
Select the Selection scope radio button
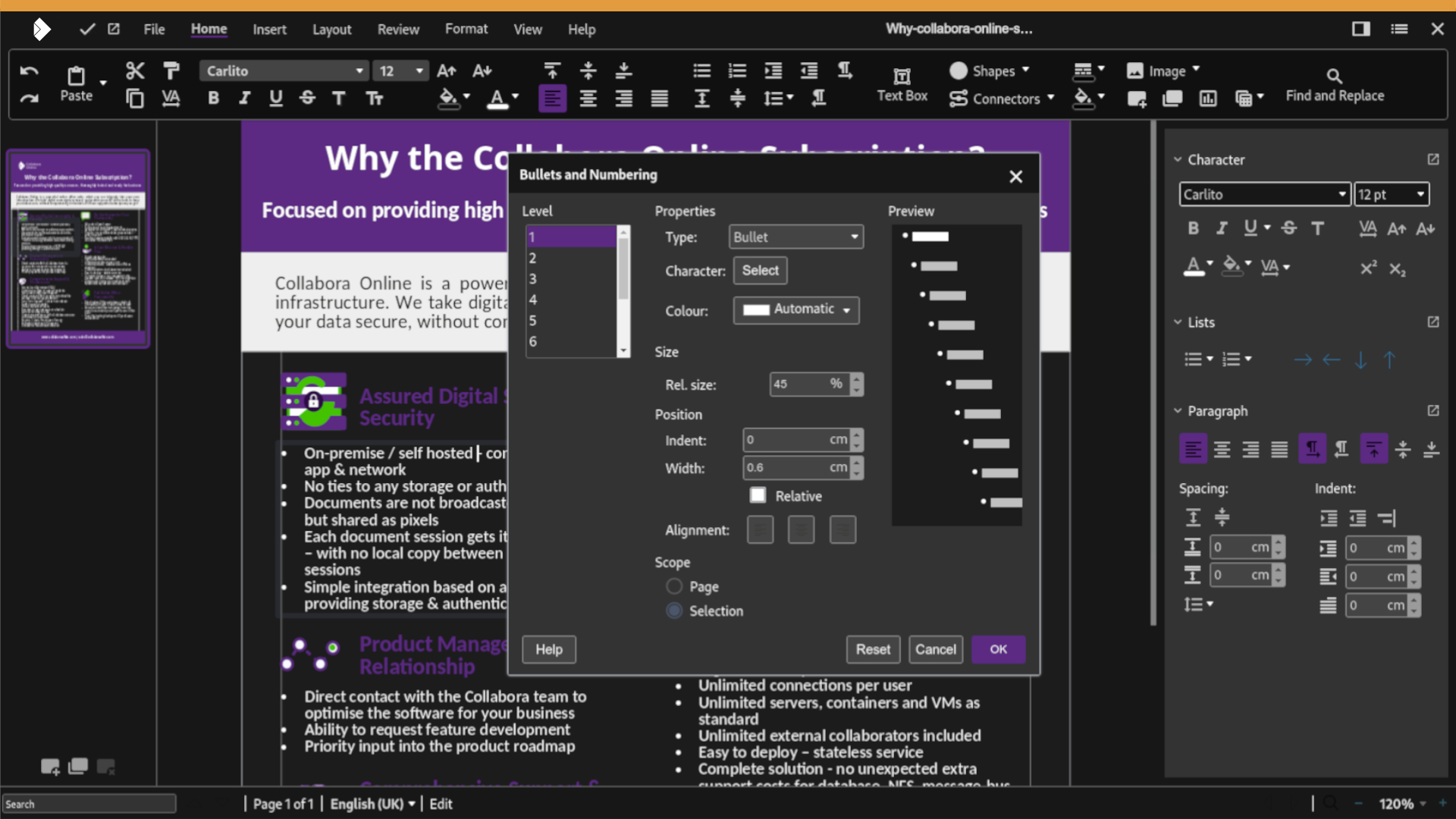click(674, 610)
